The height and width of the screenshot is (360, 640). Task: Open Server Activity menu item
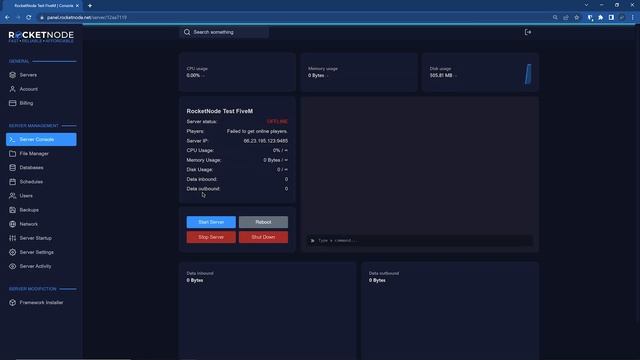41,266
